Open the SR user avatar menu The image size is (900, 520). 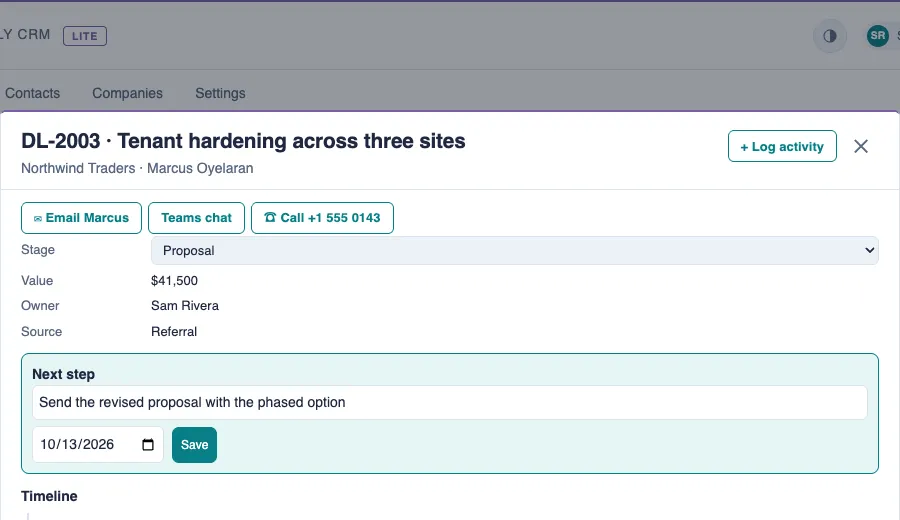point(878,36)
